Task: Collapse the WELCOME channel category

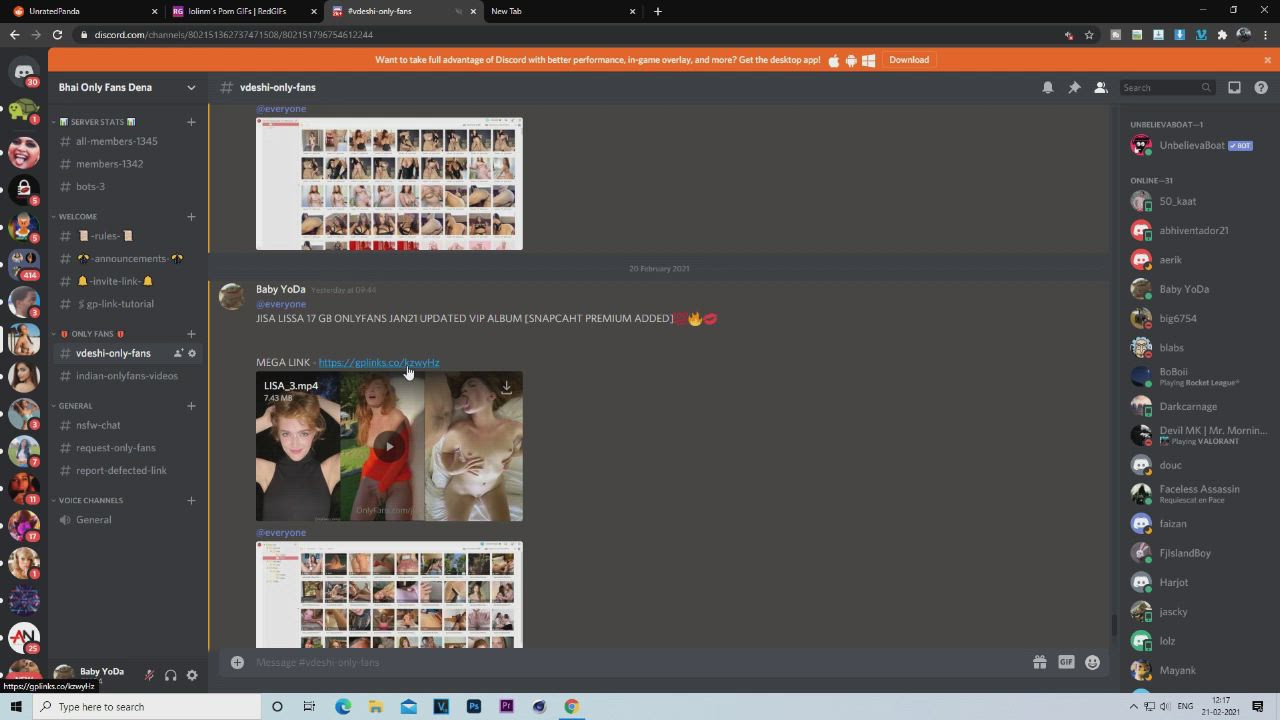Action: click(x=78, y=216)
